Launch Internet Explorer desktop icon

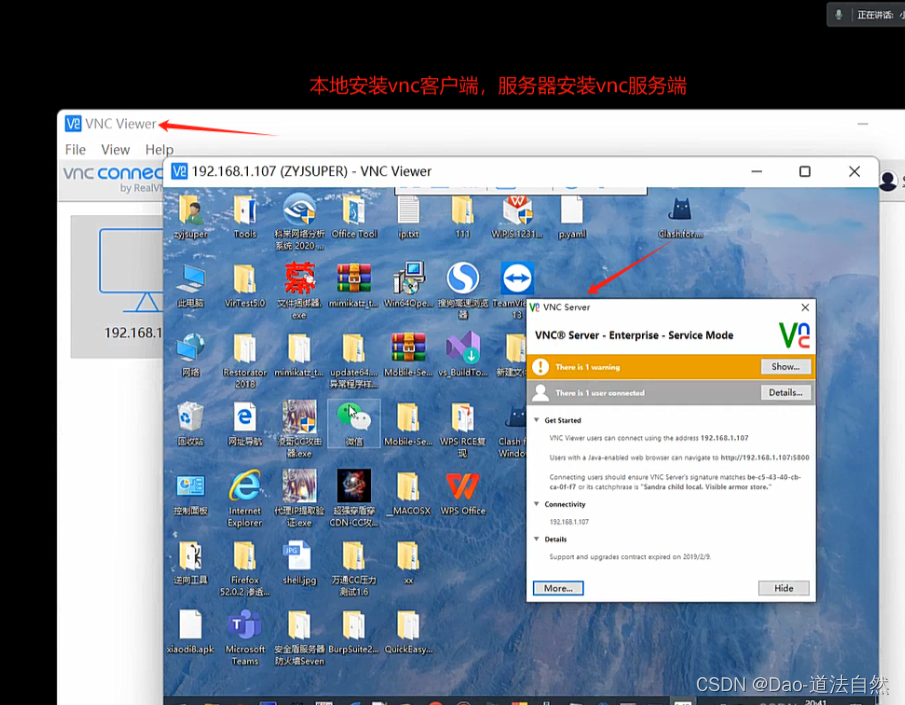[245, 487]
